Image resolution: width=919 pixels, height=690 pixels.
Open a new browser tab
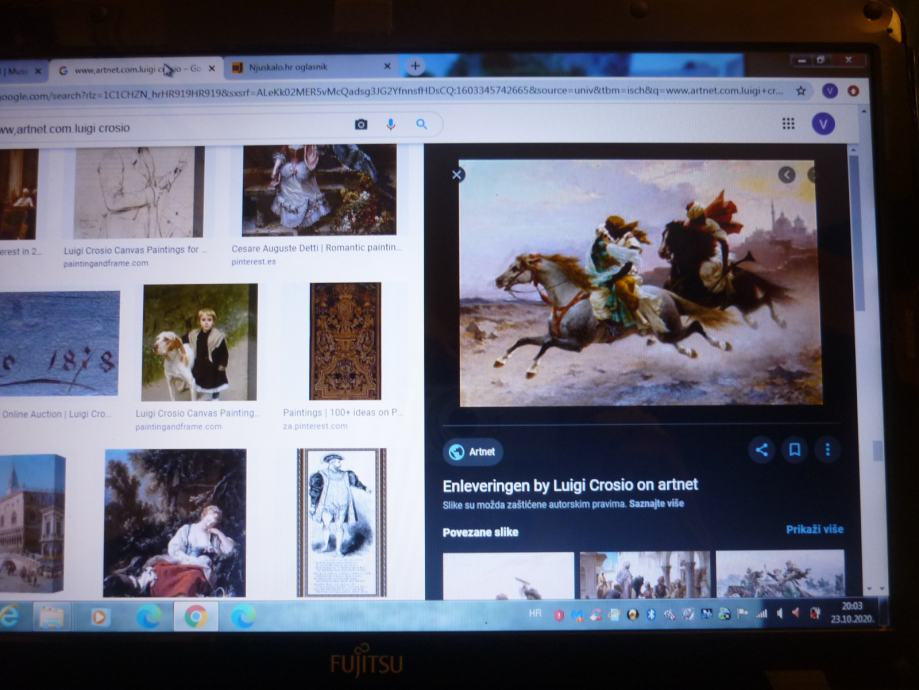pyautogui.click(x=415, y=66)
